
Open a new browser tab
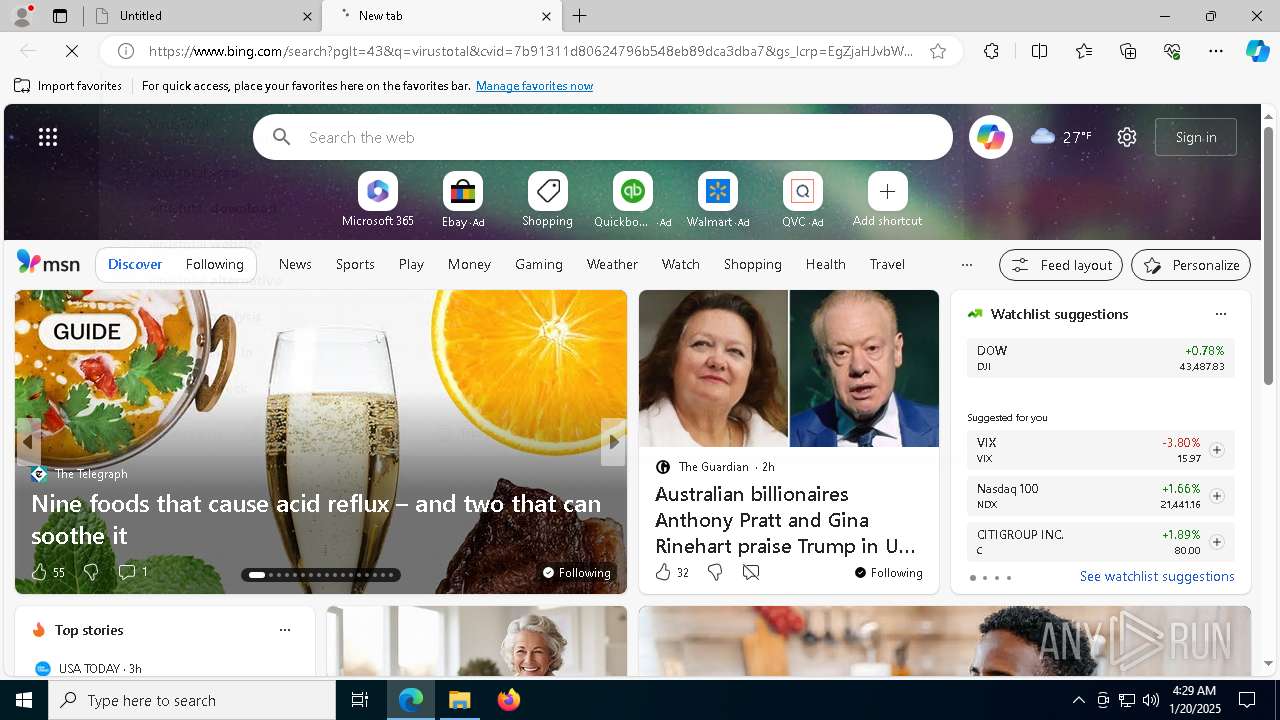click(x=580, y=16)
